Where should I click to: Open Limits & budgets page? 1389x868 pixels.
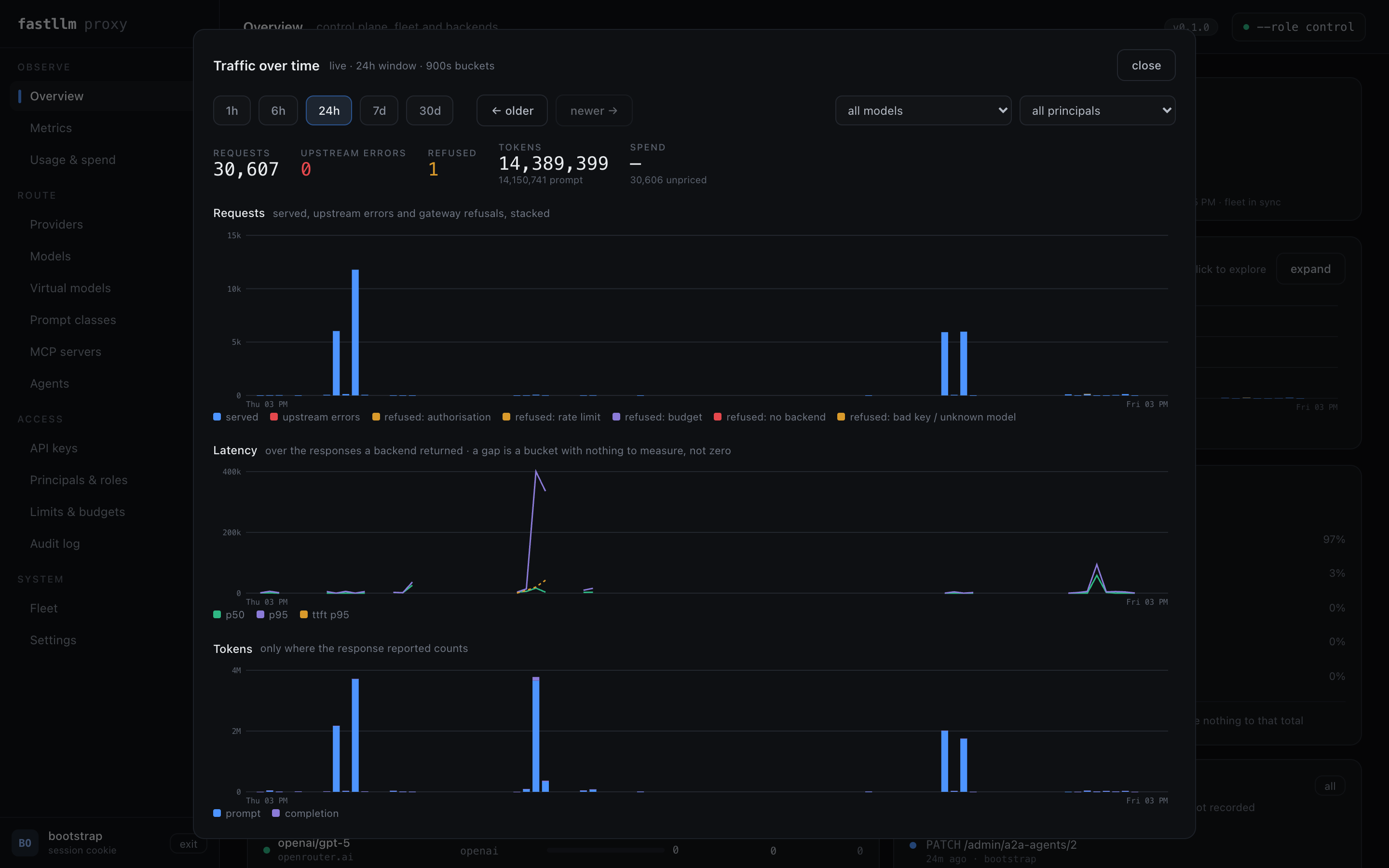coord(77,512)
